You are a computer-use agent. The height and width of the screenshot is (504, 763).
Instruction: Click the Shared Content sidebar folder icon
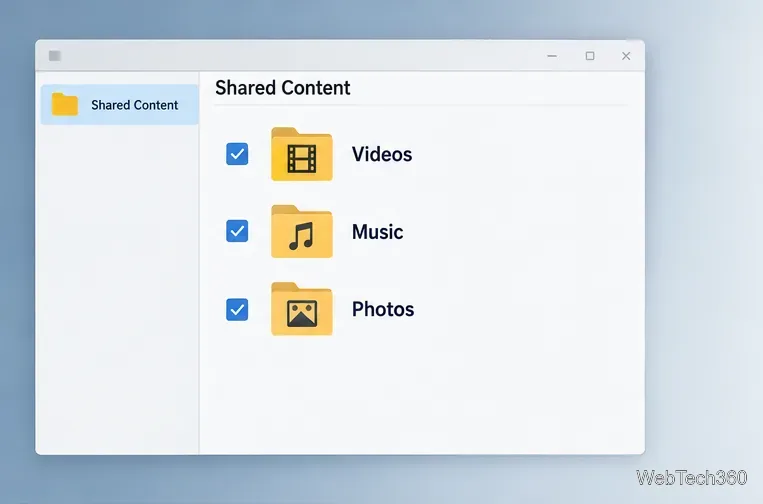coord(65,105)
